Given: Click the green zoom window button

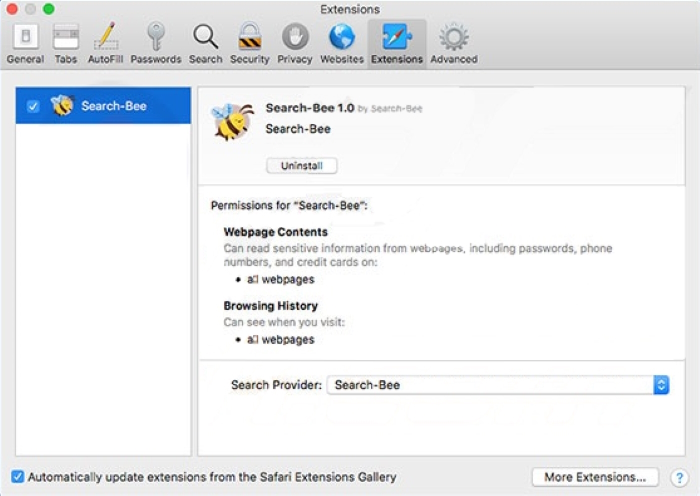Looking at the screenshot, I should click(49, 9).
